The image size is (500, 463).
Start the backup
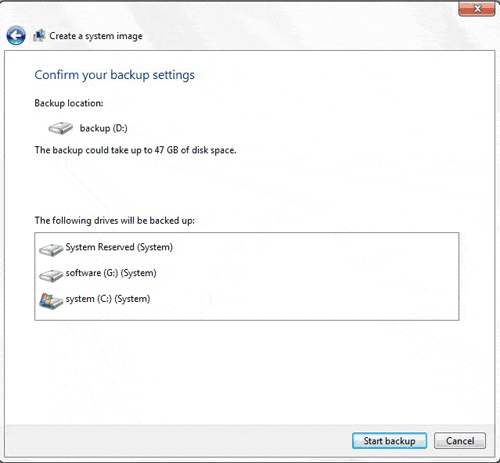(x=389, y=441)
